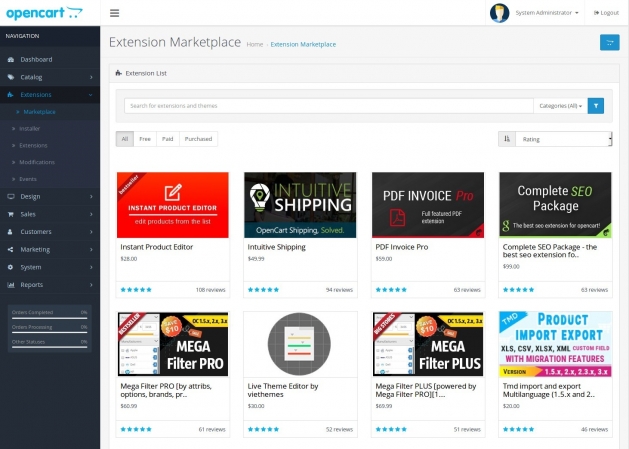Open the Categories (All) dropdown
This screenshot has height=449, width=629.
tap(560, 106)
